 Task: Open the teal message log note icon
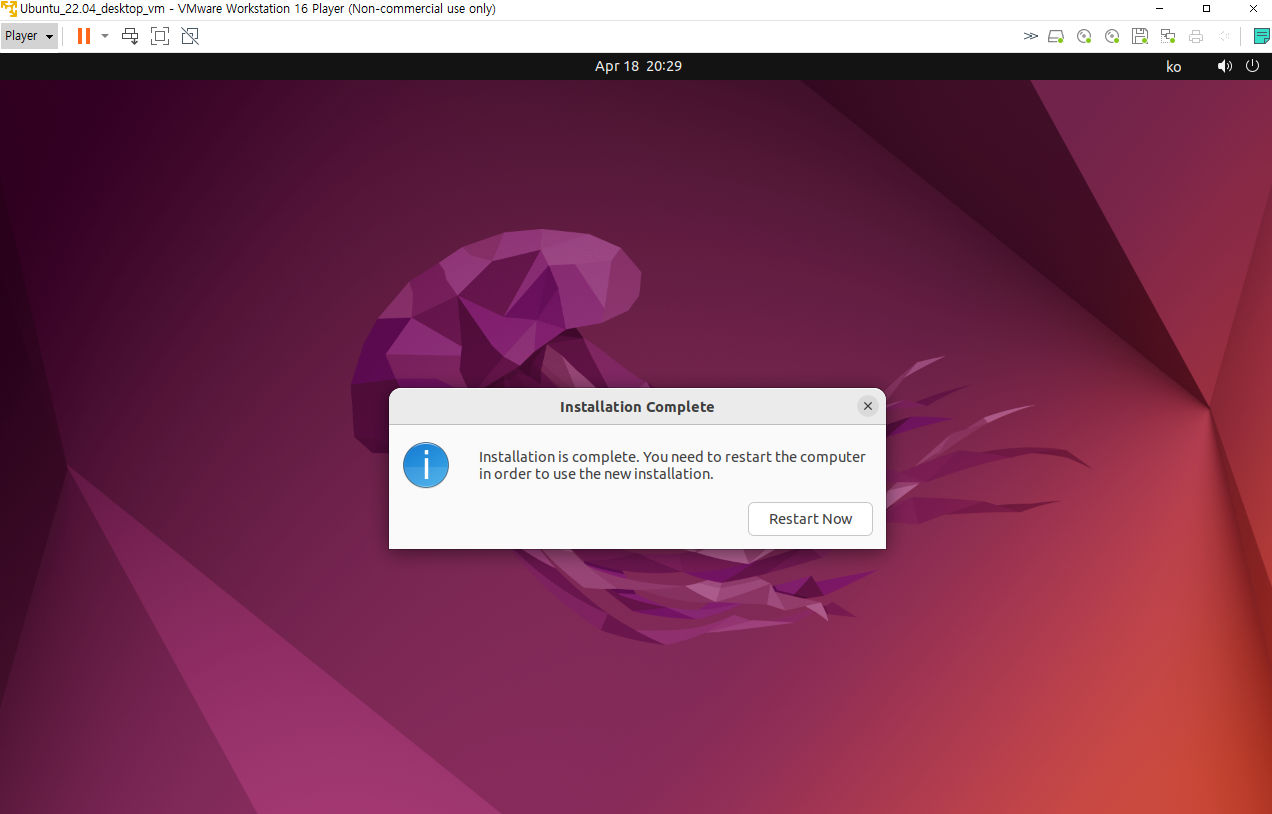tap(1262, 37)
